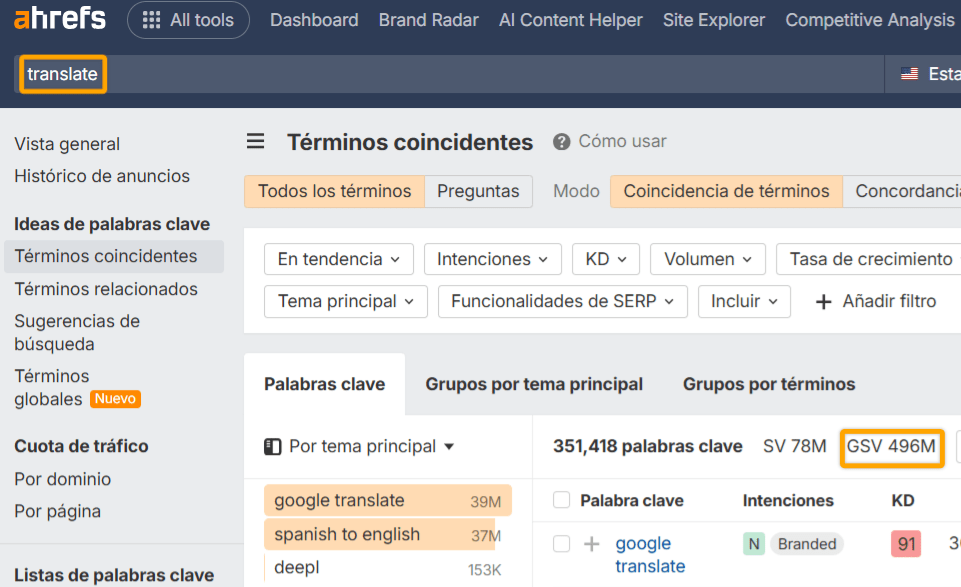This screenshot has width=961, height=587.
Task: Toggle the Preguntas filter
Action: pos(478,190)
